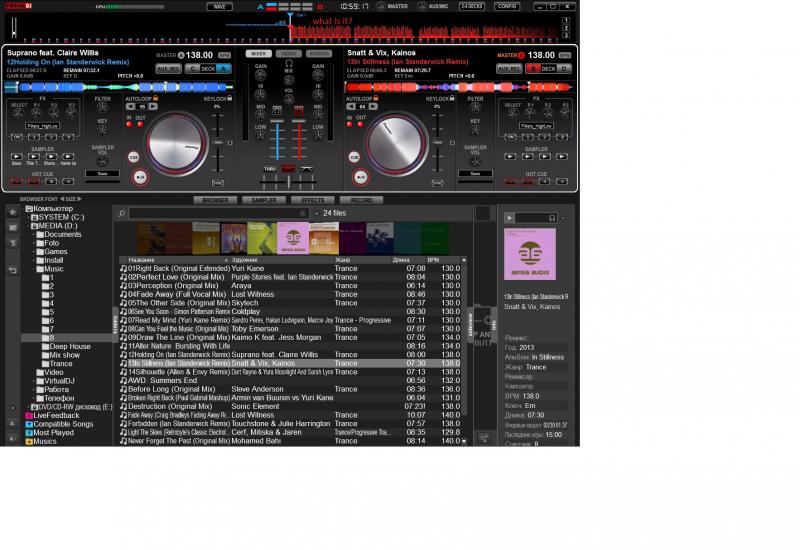Play preview in the info panel
This screenshot has height=550, width=800.
click(x=509, y=218)
